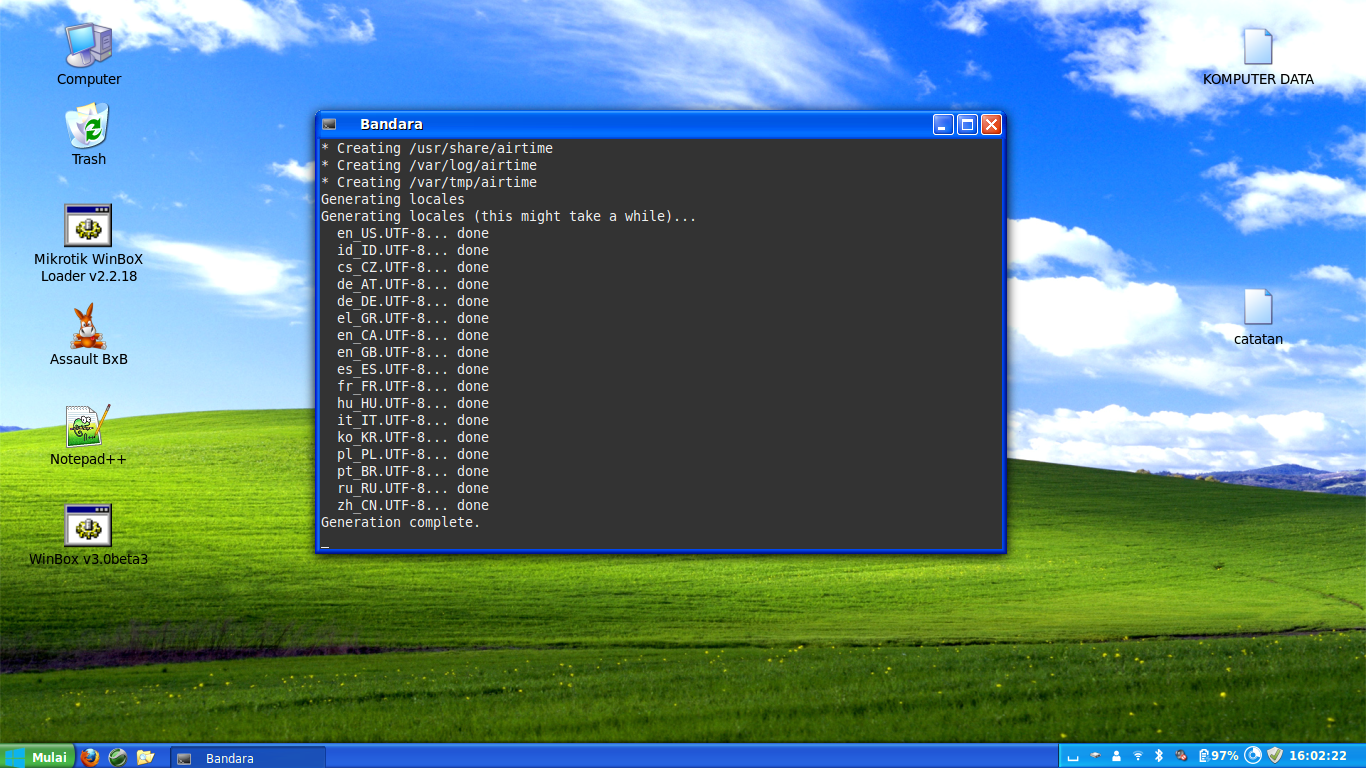Click the "es_ES.UTF-8... done" line

pyautogui.click(x=413, y=369)
